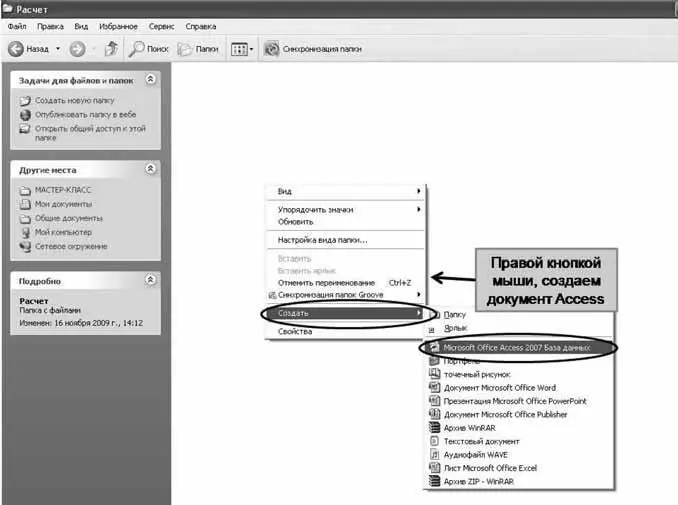Viewport: 678px width, 505px height.
Task: Click the Сетевое окружение icon
Action: [26, 246]
